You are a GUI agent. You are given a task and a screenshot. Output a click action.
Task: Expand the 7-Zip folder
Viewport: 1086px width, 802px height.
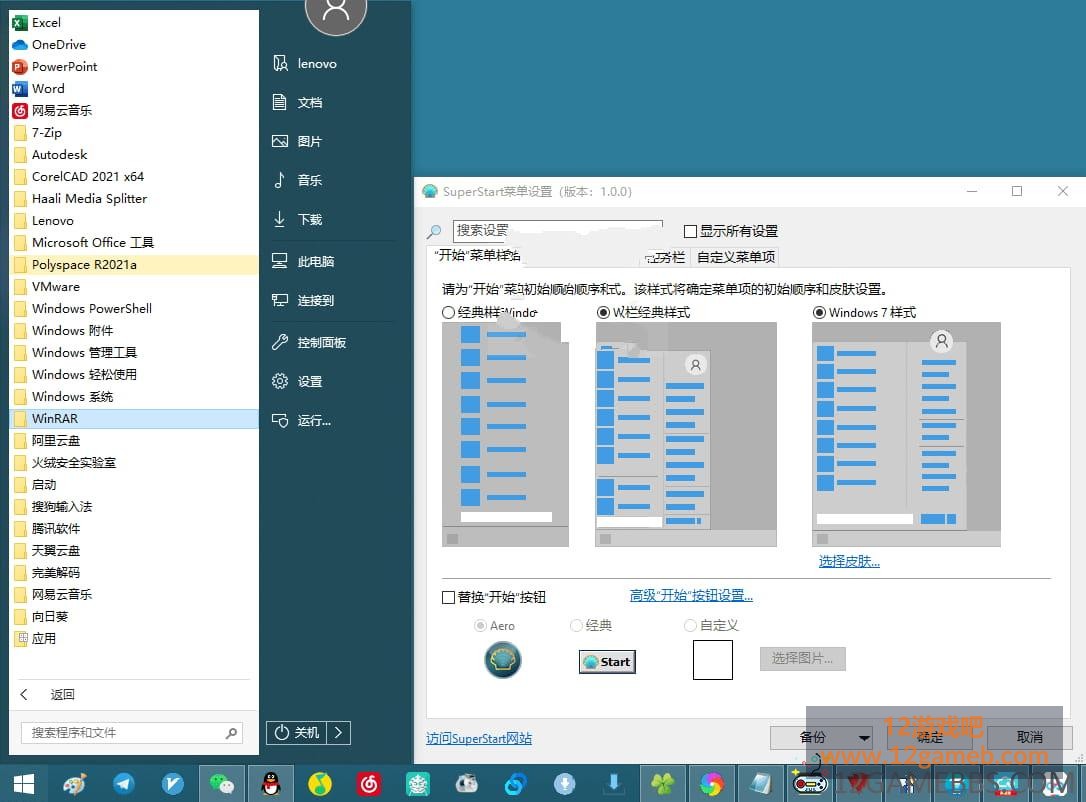coord(135,132)
